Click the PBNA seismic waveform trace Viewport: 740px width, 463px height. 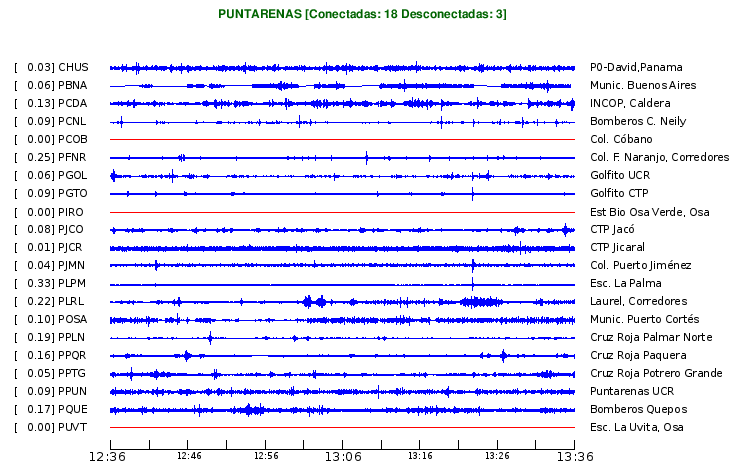pos(340,86)
